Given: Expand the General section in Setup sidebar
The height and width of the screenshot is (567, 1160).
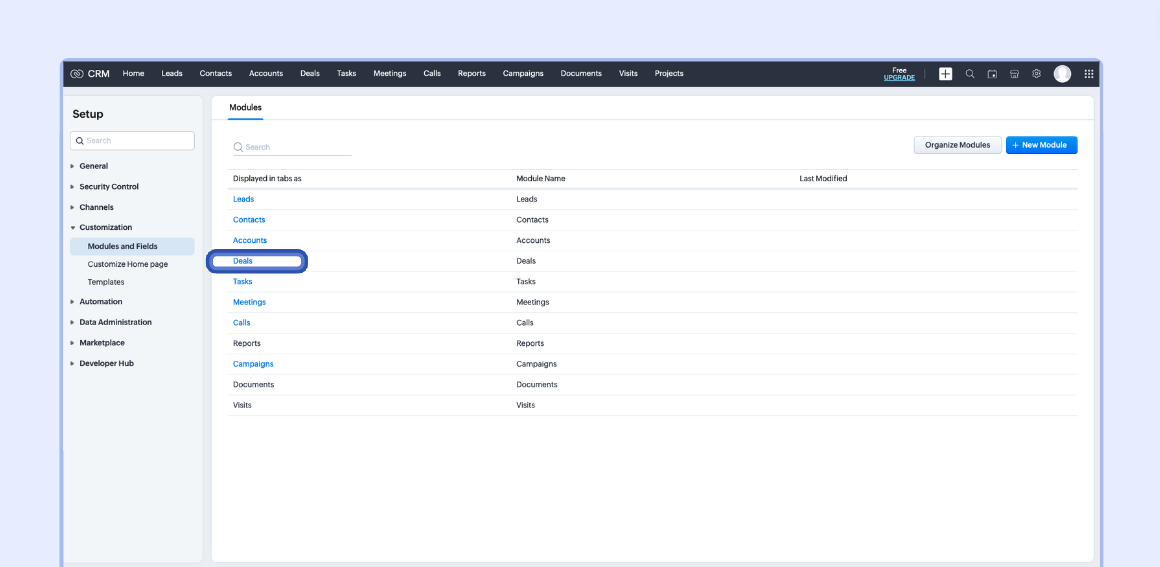Looking at the screenshot, I should click(x=93, y=166).
